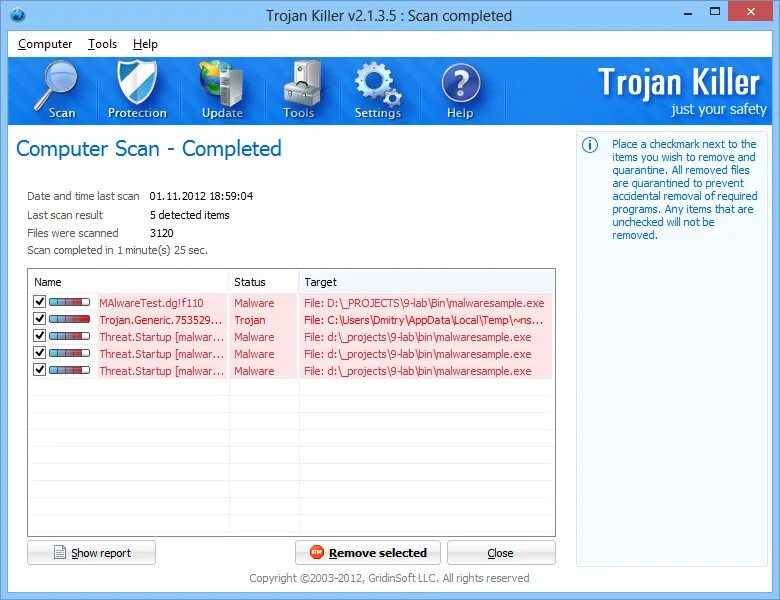Open the Tools menu in menu bar

(102, 44)
